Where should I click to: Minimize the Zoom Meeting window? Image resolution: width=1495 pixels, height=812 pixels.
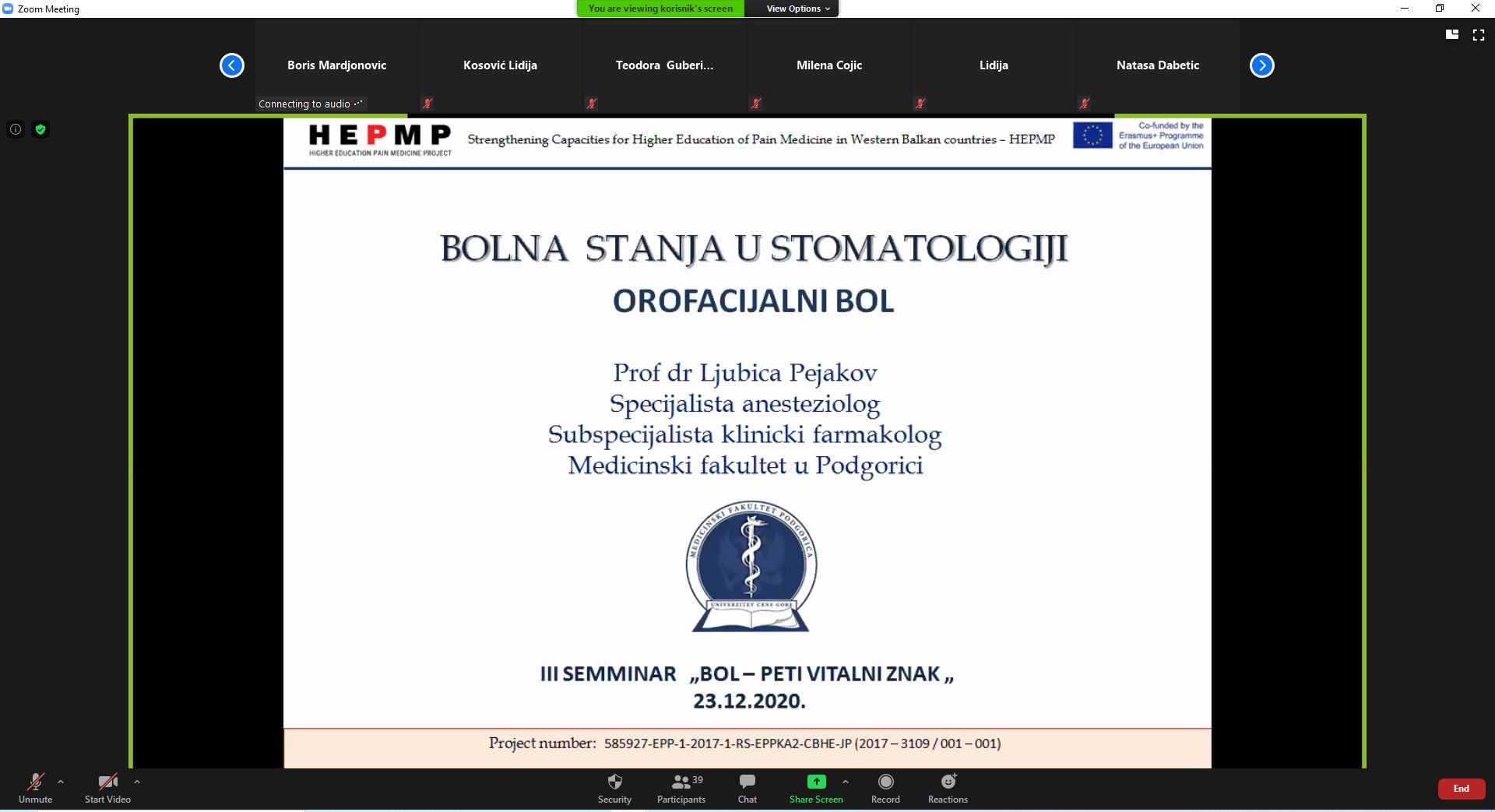pos(1405,9)
